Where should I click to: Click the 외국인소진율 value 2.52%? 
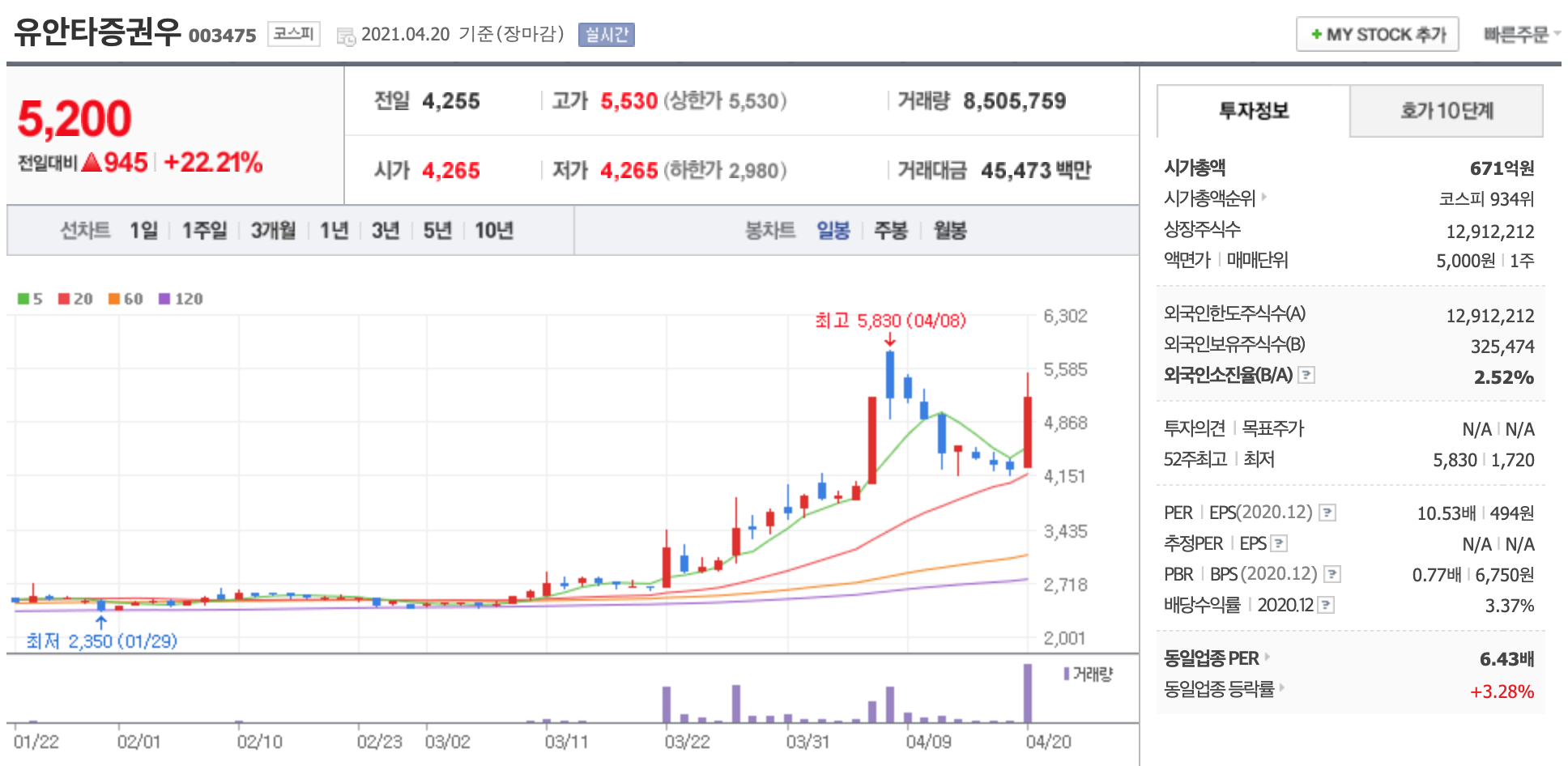[x=1503, y=377]
